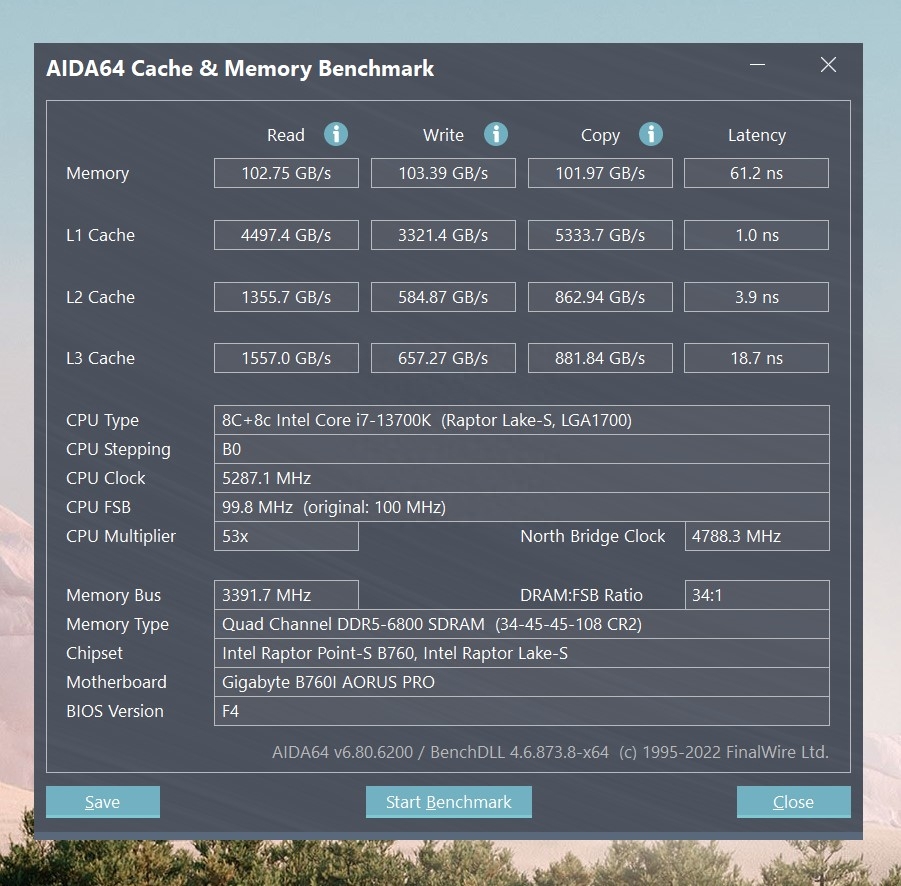Click the L3 Cache row label
901x886 pixels.
pos(101,358)
